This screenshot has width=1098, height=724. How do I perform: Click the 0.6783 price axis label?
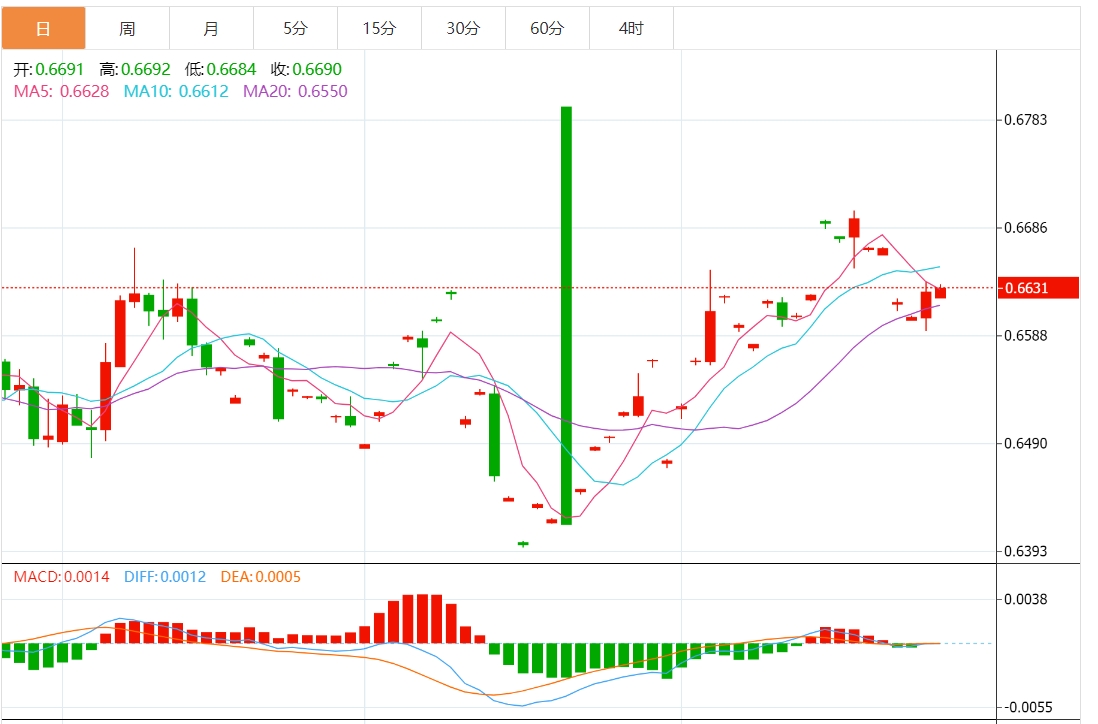tap(1026, 120)
